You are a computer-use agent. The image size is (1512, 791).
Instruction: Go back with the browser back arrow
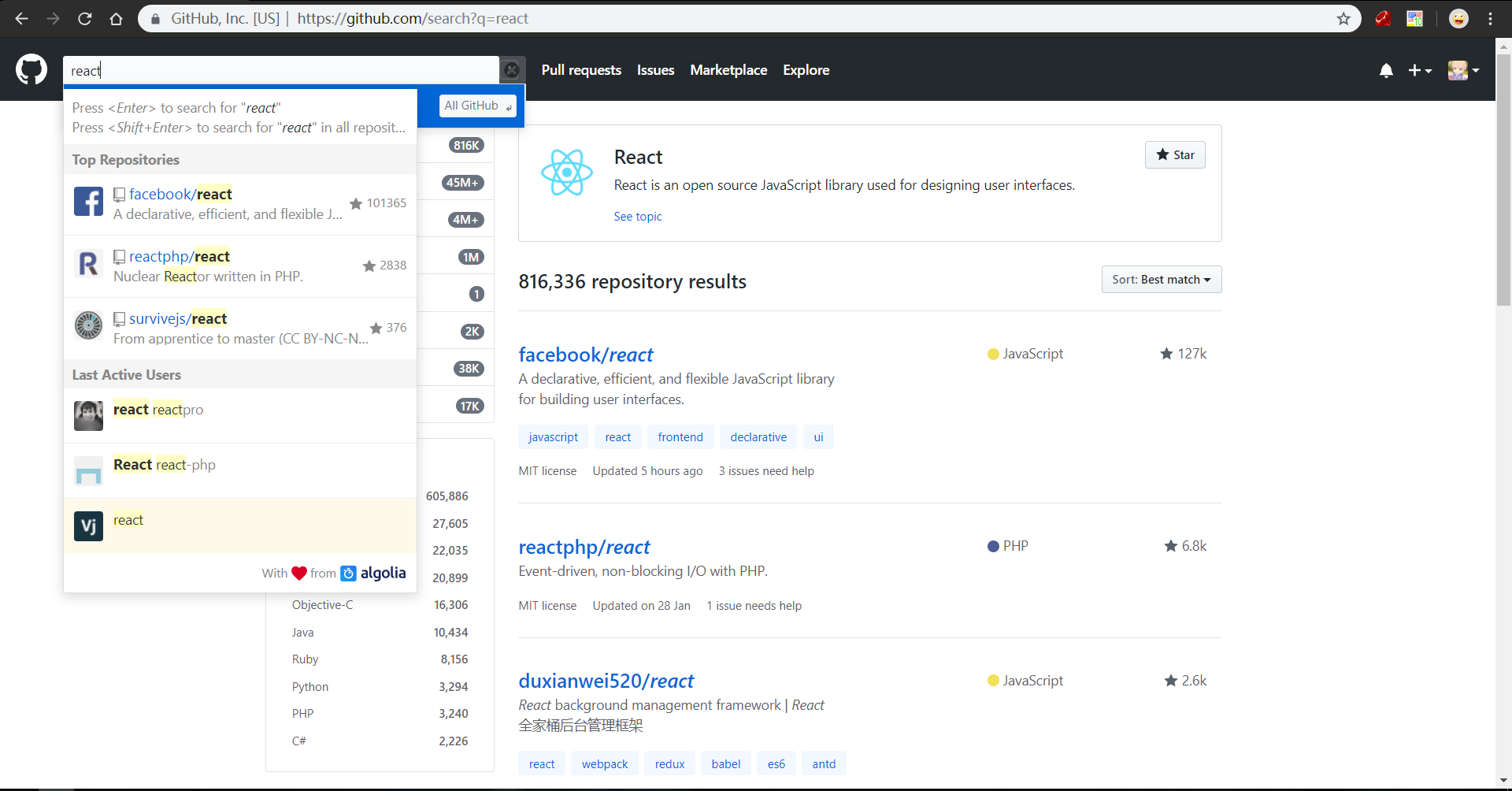point(21,19)
